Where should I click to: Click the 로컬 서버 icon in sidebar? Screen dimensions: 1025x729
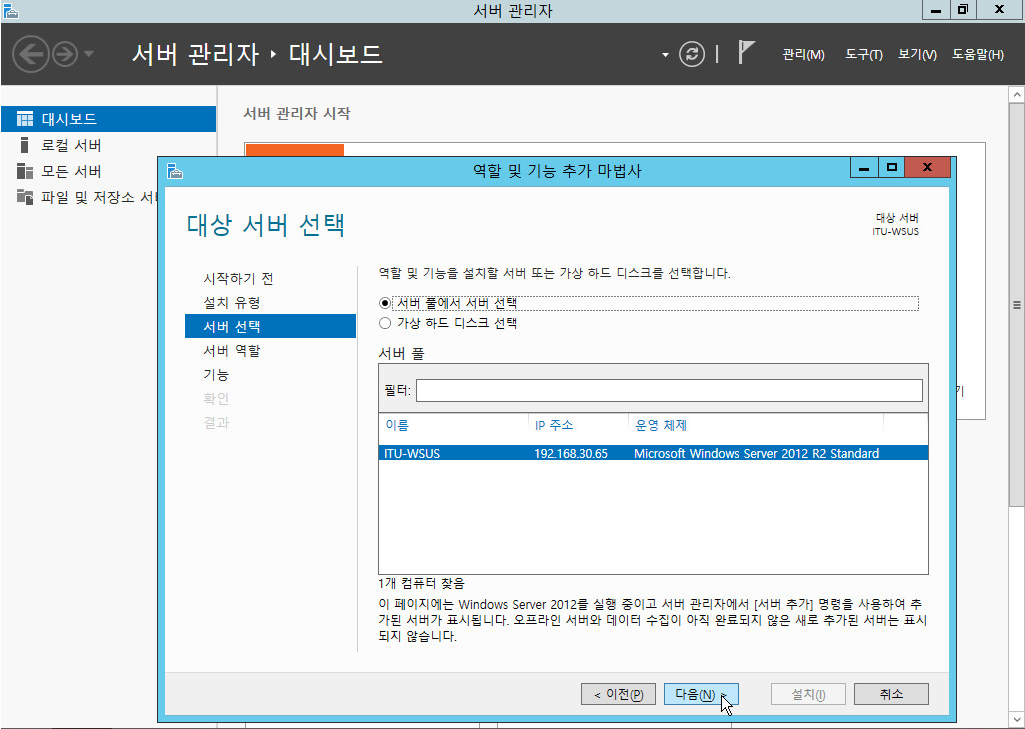click(25, 145)
